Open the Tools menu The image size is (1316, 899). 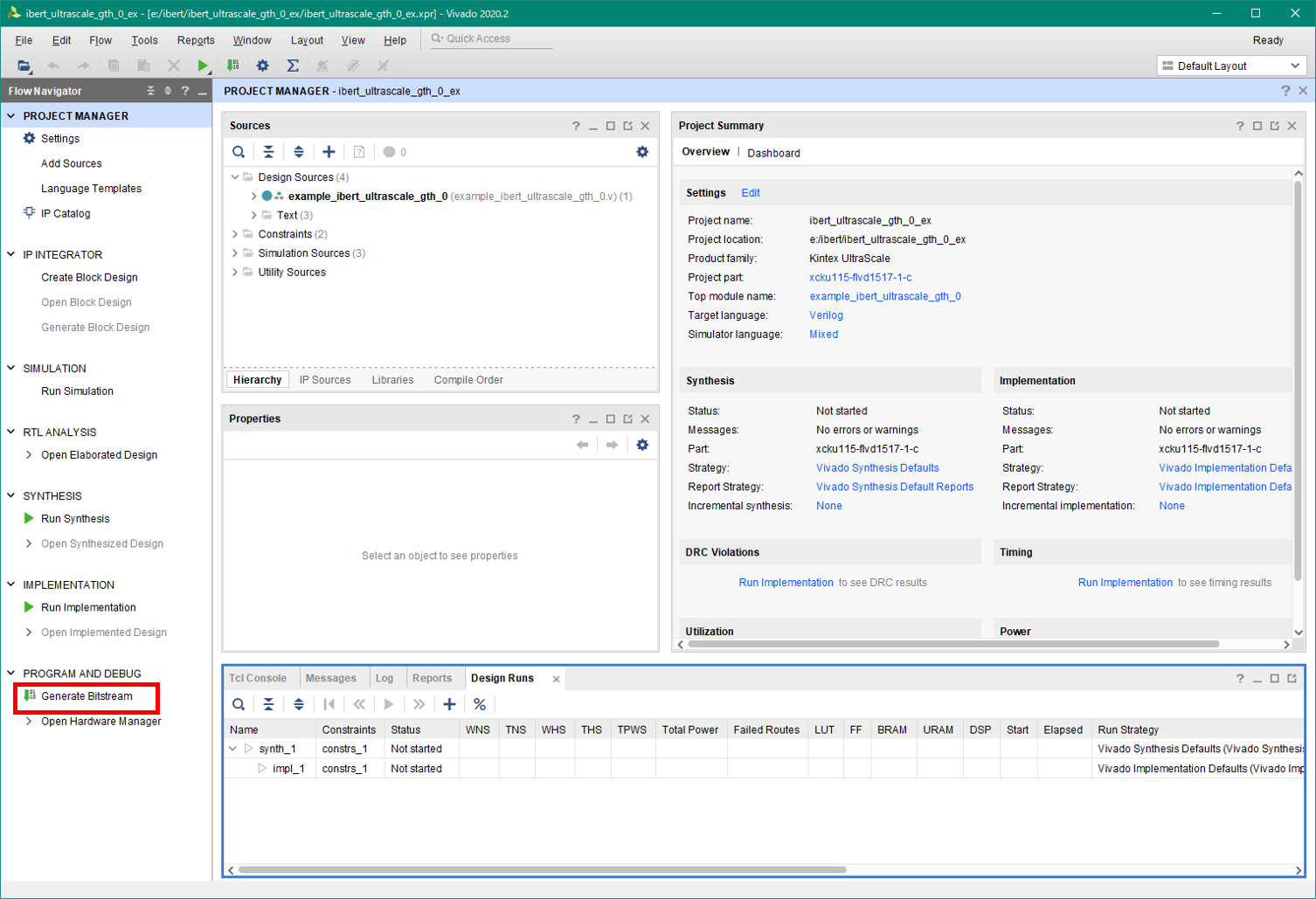point(144,40)
